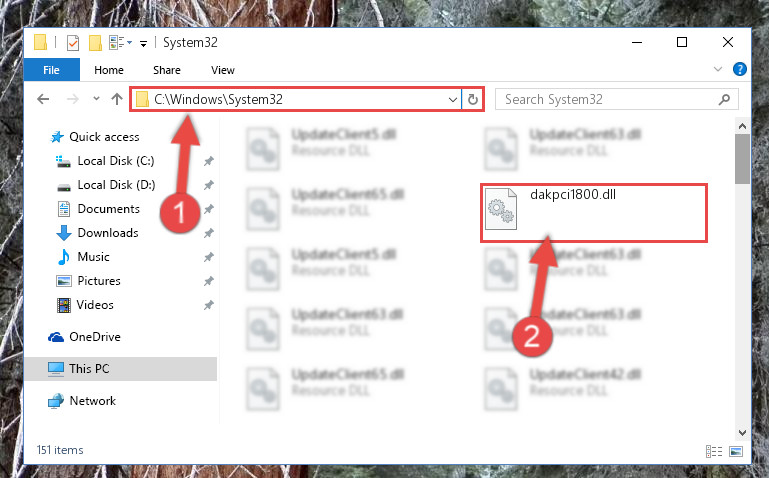Toggle pin next to Local Disk (C:)
This screenshot has height=478, width=769.
(208, 161)
